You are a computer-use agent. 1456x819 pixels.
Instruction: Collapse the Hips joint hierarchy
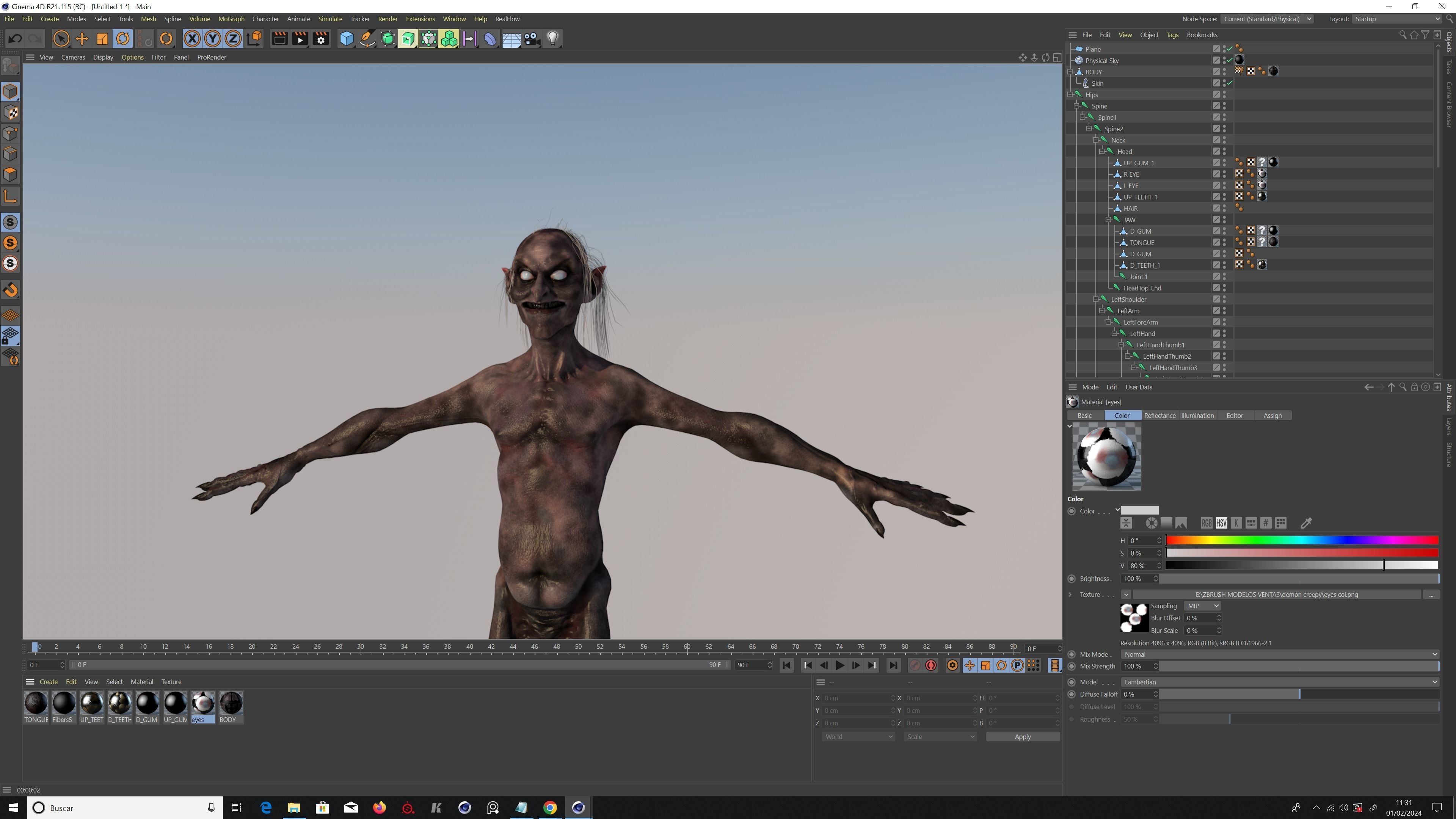(x=1070, y=94)
